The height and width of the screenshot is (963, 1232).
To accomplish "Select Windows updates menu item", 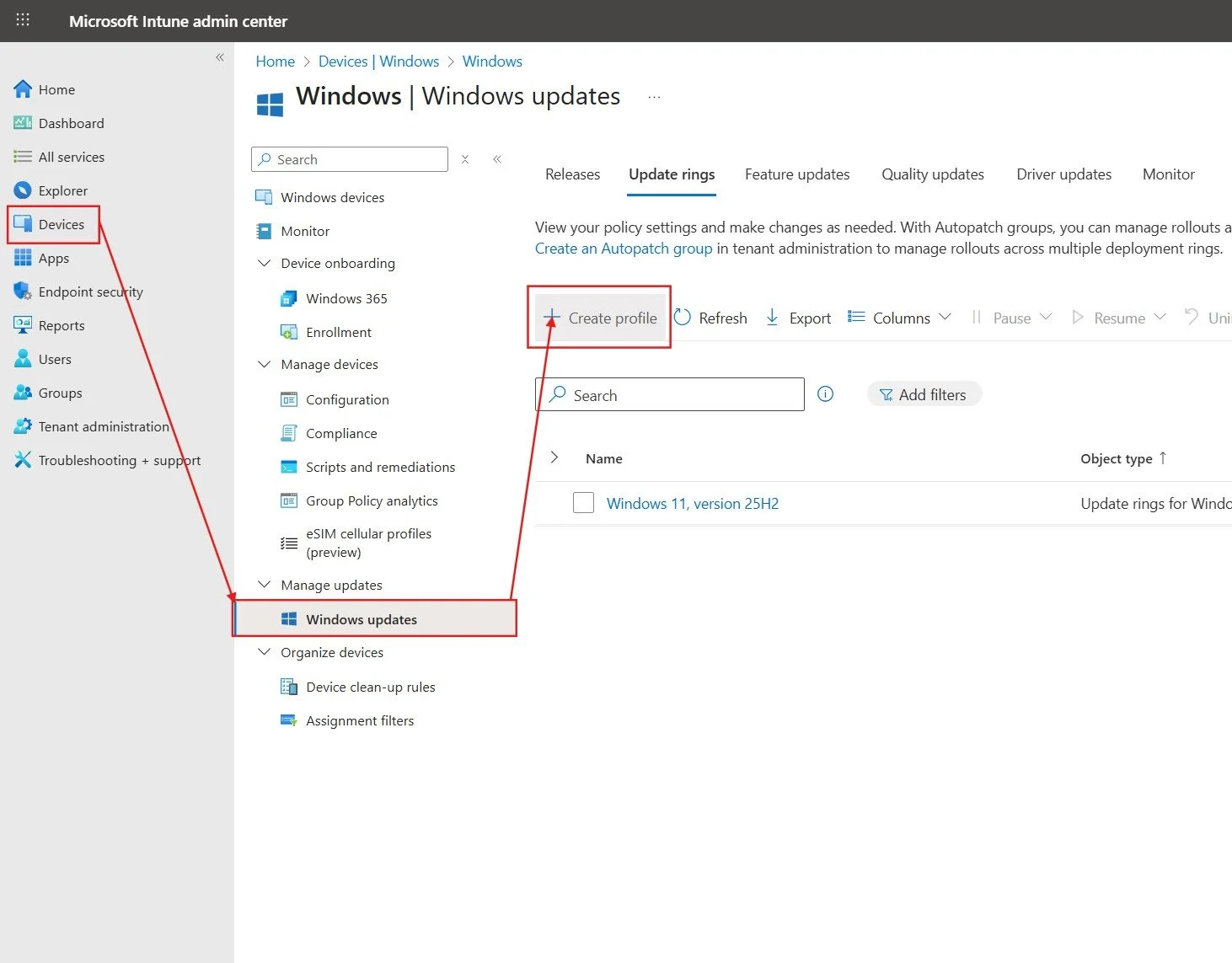I will 375,618.
